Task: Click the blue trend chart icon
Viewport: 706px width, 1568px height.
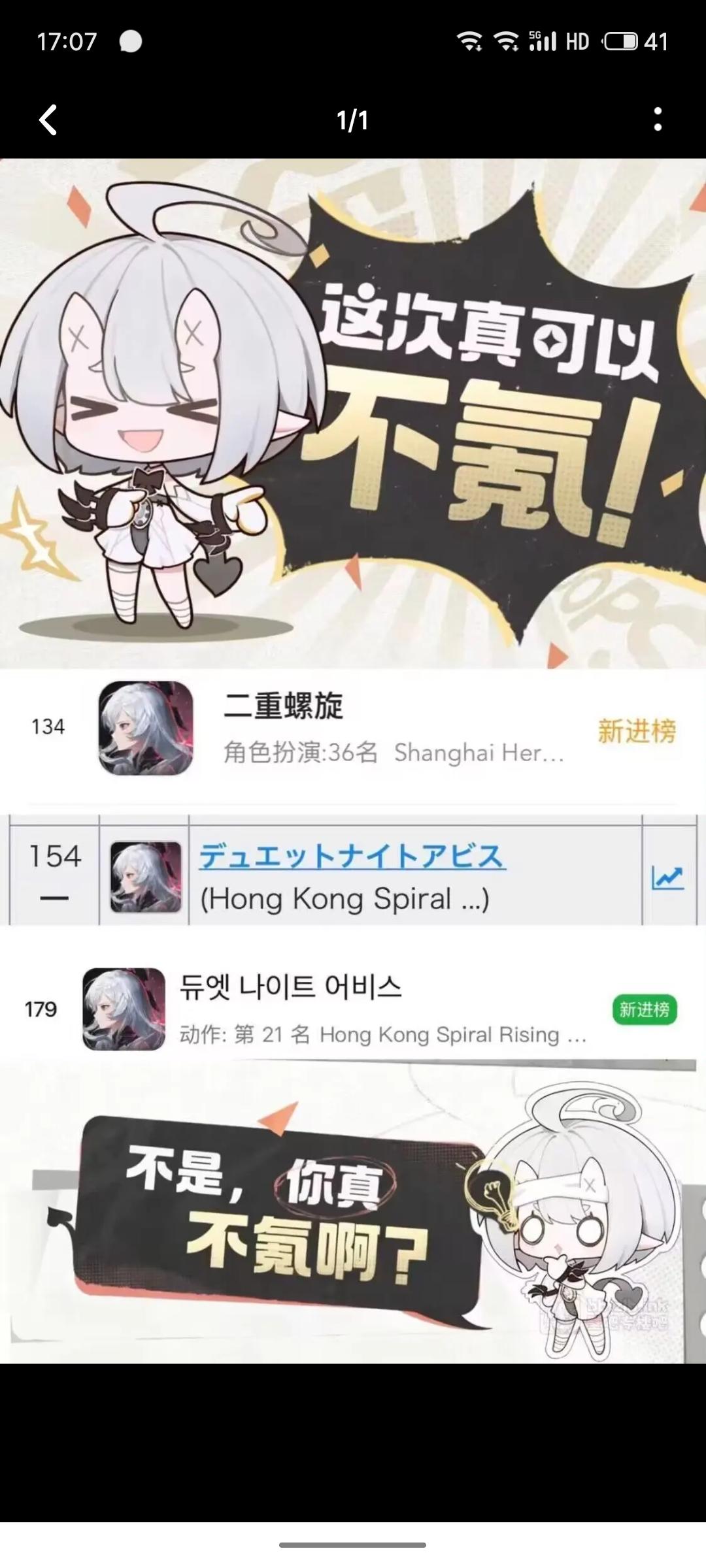Action: coord(667,877)
